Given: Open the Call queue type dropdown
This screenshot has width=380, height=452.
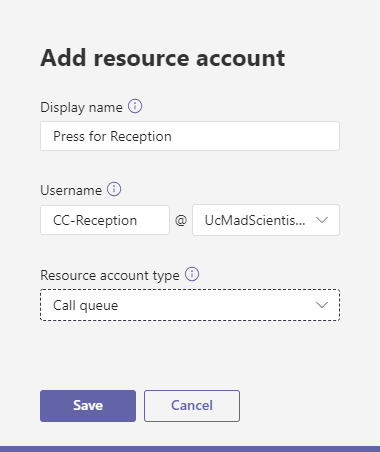Looking at the screenshot, I should pos(190,305).
